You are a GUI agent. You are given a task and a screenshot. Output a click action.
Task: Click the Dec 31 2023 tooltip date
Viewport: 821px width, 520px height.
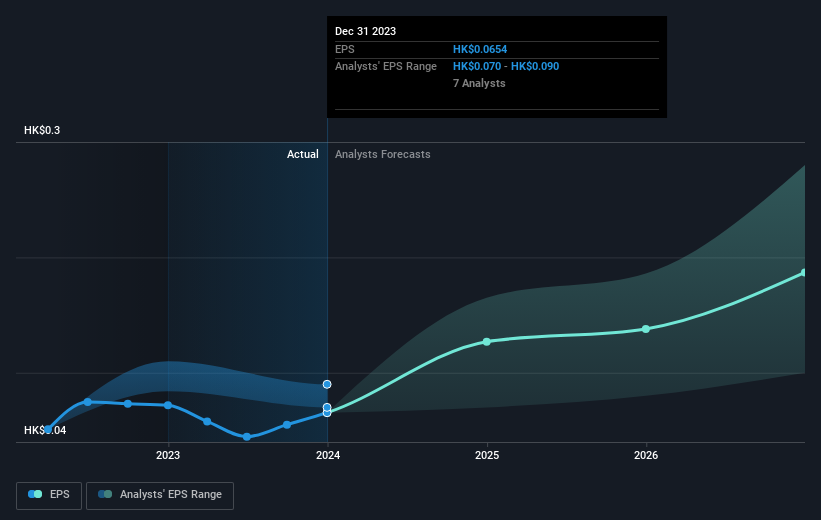[x=365, y=31]
